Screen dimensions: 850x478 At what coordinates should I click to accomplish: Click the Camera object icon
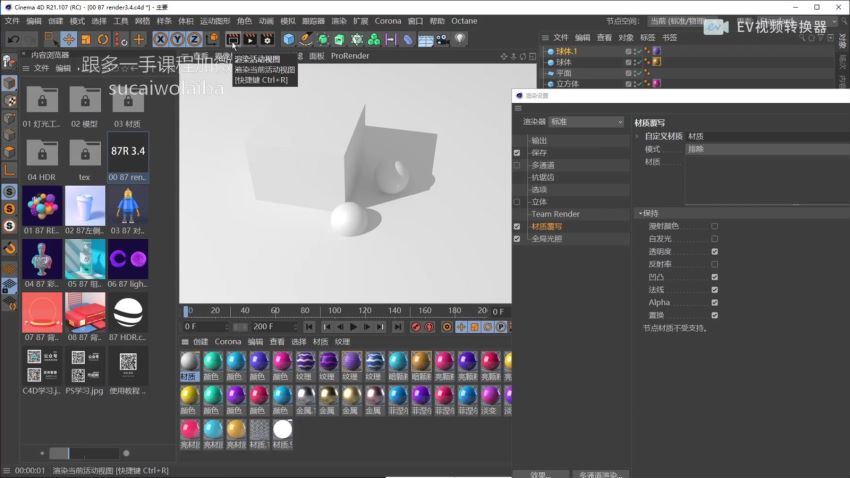click(x=443, y=40)
